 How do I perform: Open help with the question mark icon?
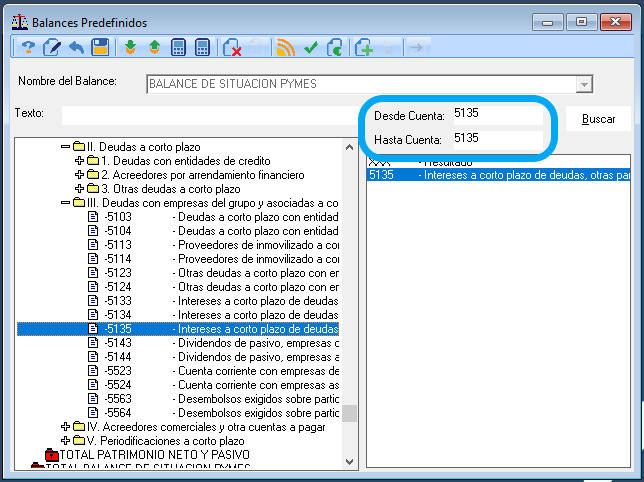click(28, 47)
